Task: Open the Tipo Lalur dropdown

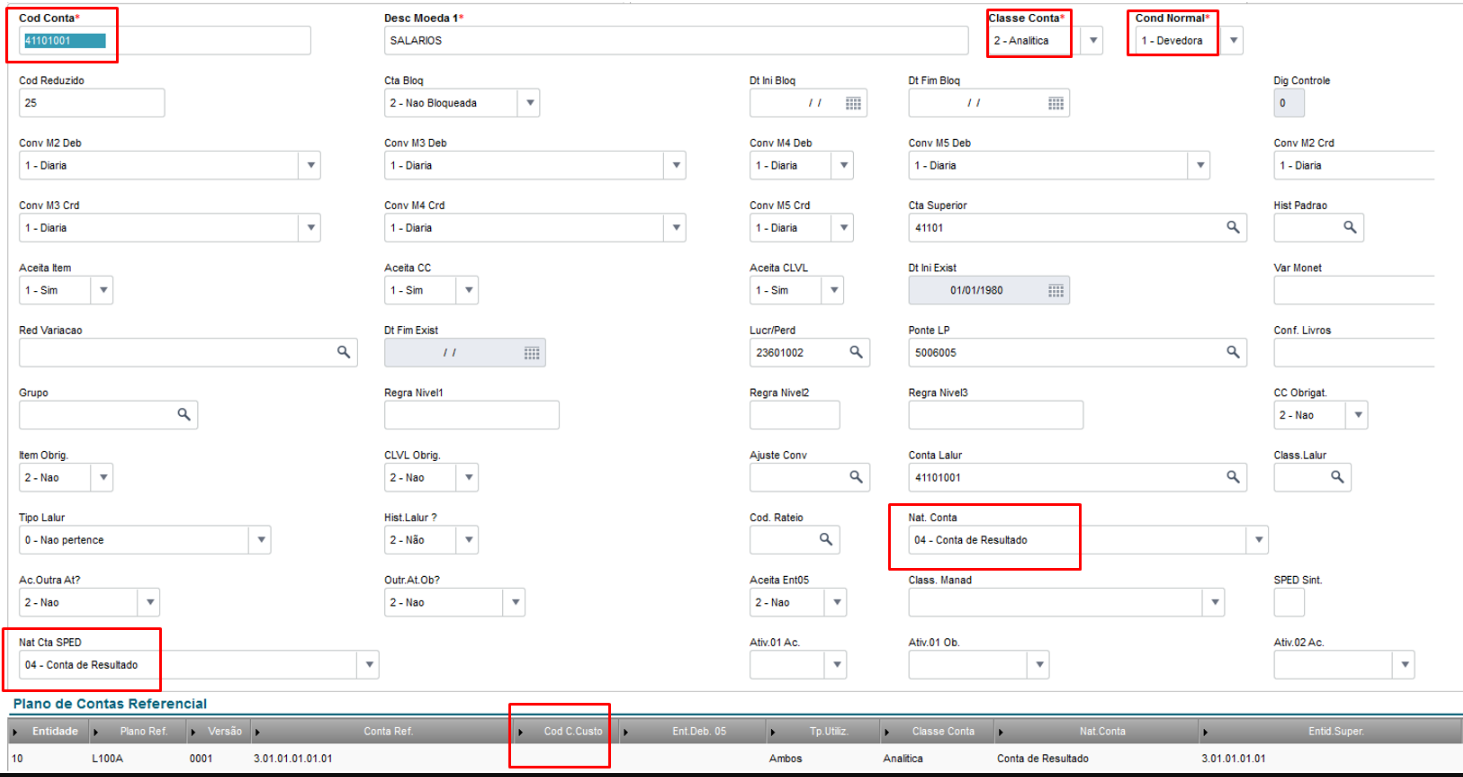Action: point(260,540)
